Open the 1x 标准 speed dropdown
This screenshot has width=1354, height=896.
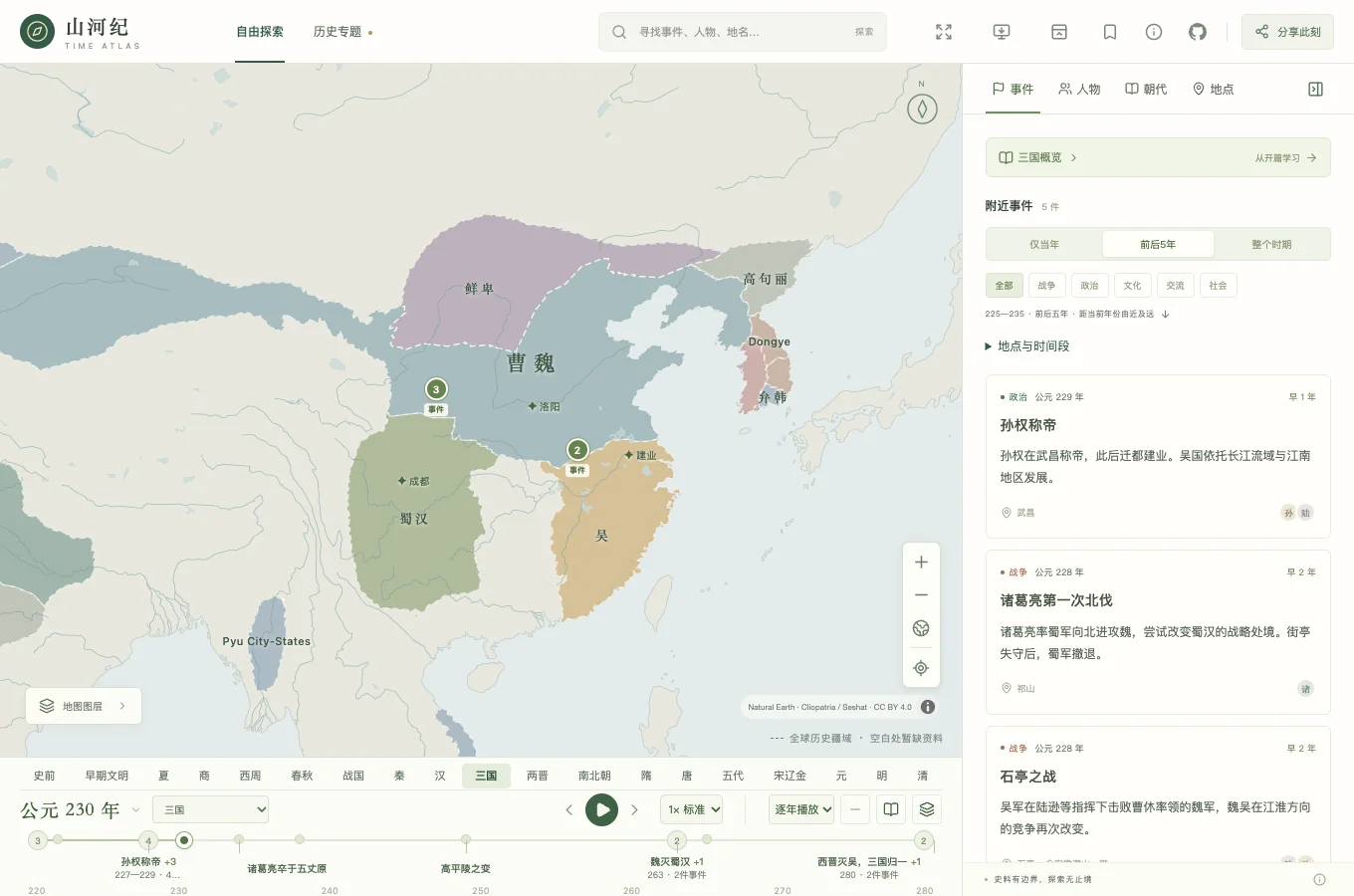[x=692, y=809]
